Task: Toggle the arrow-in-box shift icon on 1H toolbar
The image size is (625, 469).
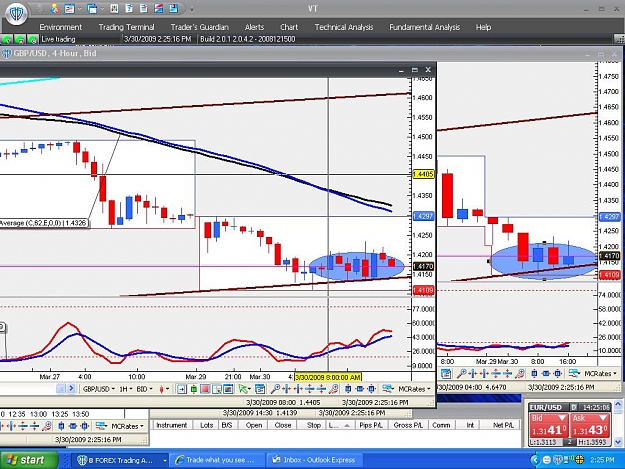Action: [181, 389]
